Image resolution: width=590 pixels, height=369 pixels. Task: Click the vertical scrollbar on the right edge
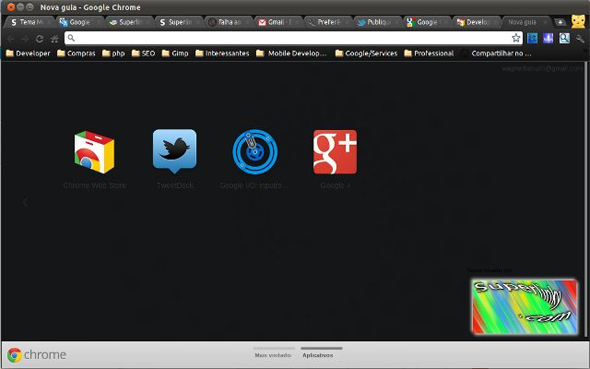point(585,199)
